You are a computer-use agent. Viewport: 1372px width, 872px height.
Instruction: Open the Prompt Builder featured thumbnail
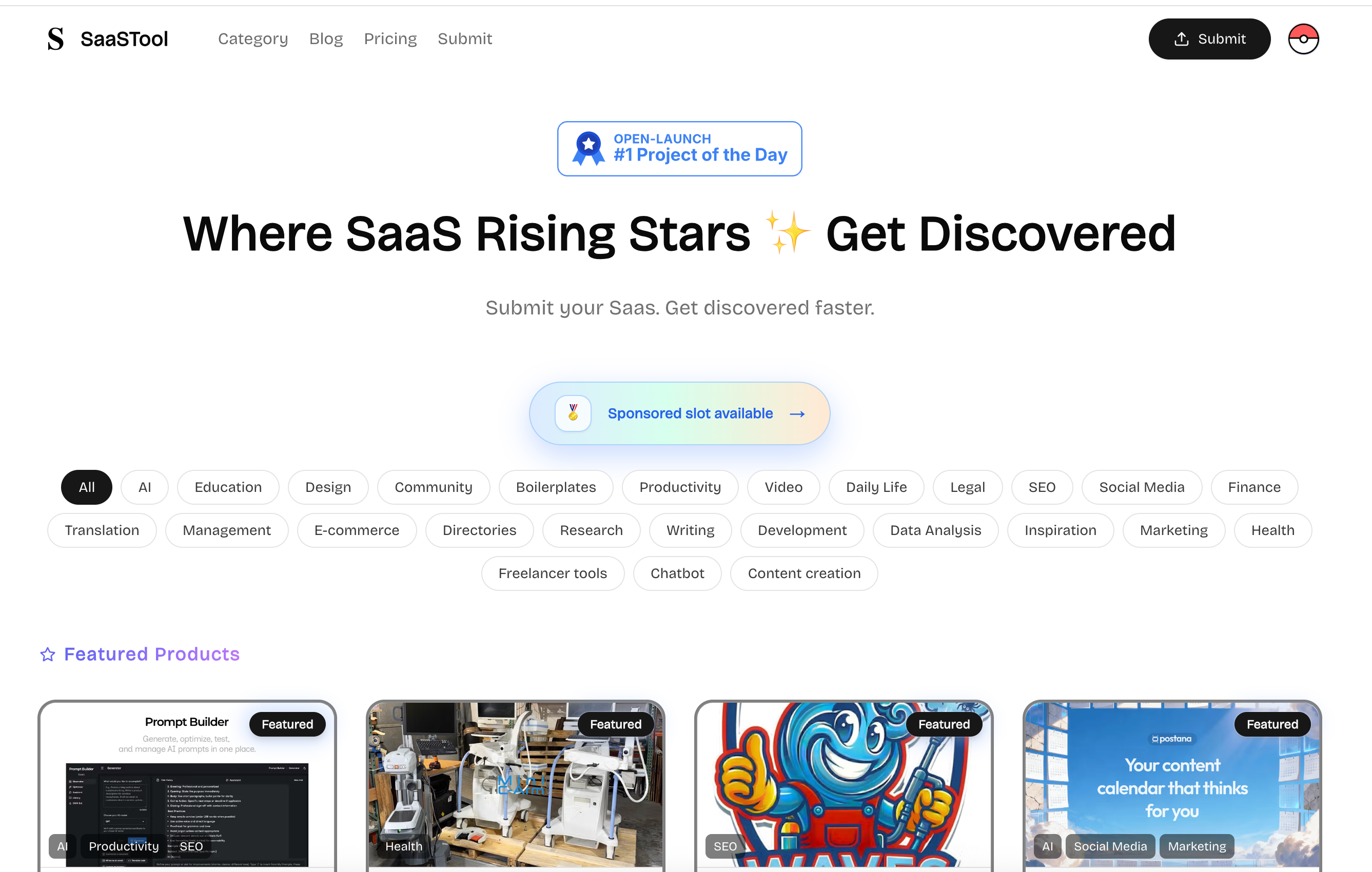pyautogui.click(x=187, y=784)
